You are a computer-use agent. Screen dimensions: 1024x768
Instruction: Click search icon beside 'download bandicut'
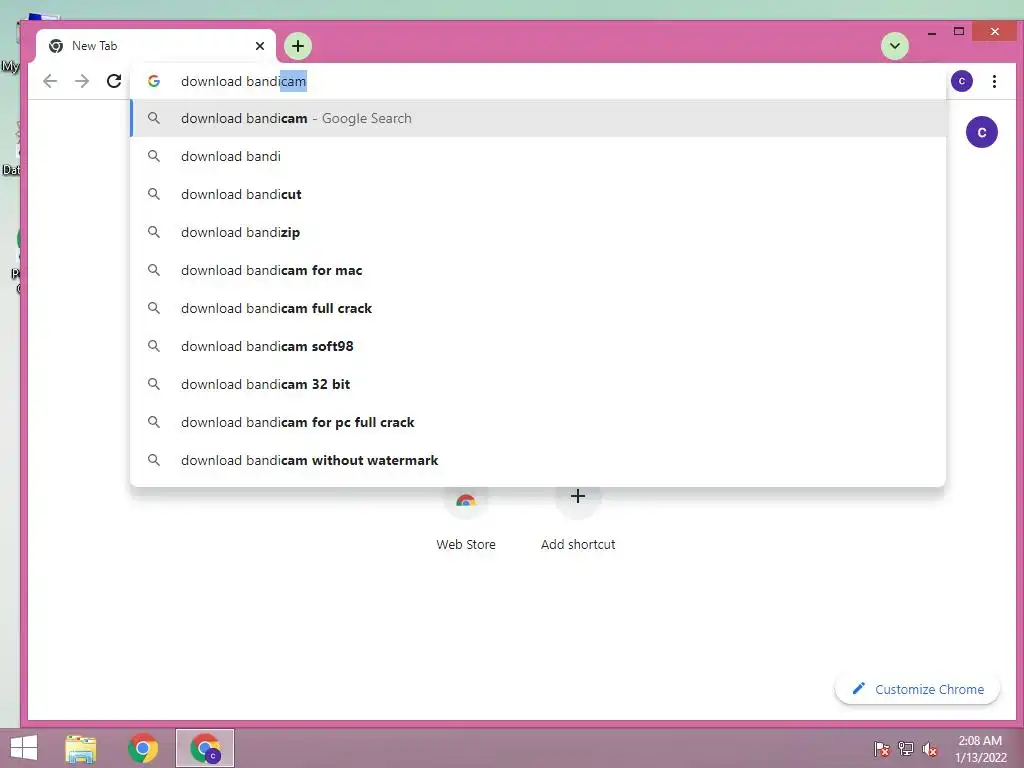point(153,194)
